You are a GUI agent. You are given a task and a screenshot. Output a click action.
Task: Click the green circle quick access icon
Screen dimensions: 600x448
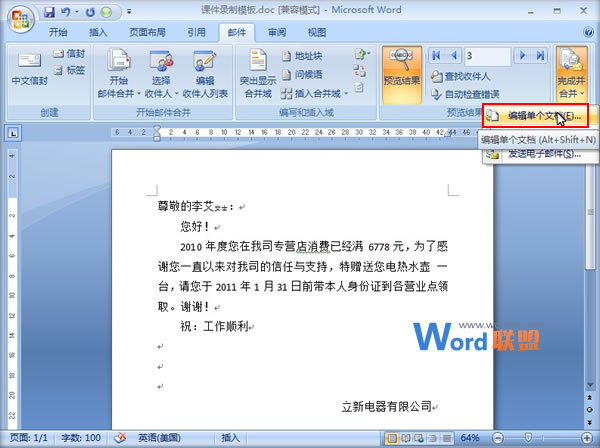click(106, 12)
